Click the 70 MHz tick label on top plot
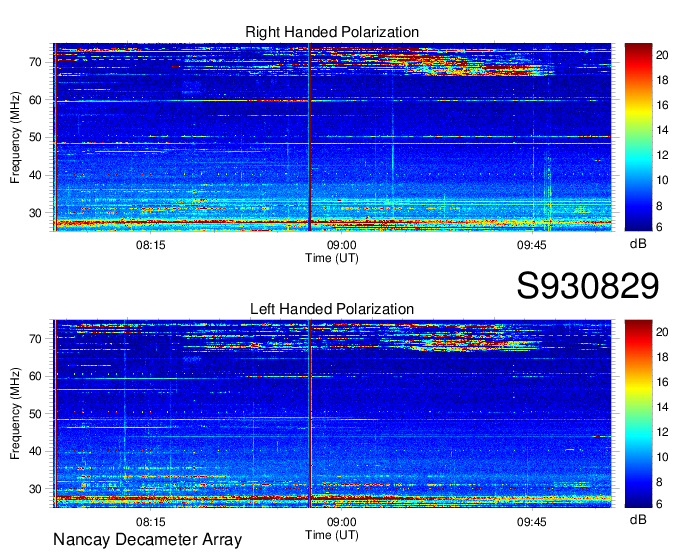 [35, 62]
